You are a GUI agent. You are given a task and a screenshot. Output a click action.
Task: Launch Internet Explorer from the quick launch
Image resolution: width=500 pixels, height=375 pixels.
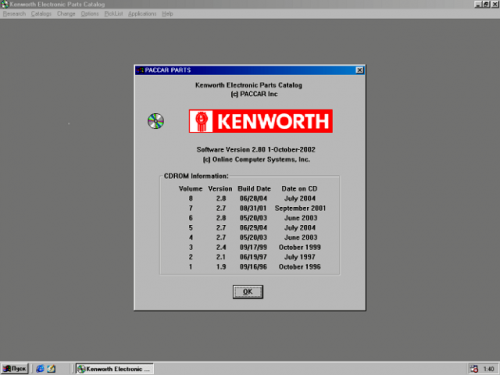tap(40, 369)
